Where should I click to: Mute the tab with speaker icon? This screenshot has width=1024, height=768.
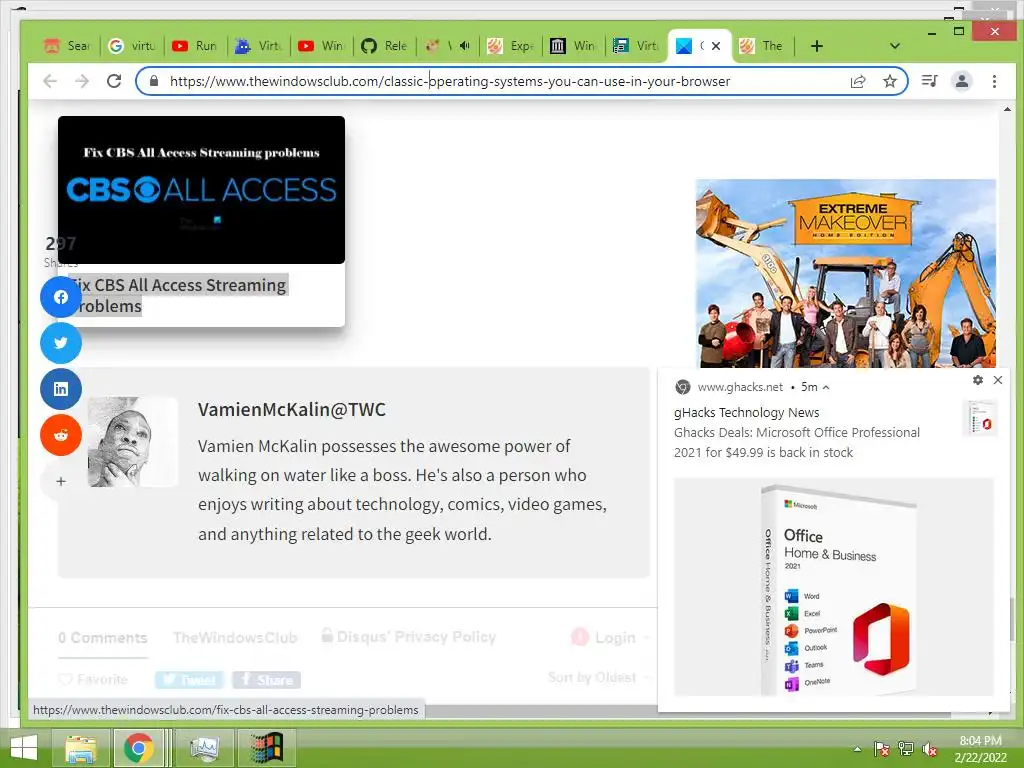(x=464, y=46)
